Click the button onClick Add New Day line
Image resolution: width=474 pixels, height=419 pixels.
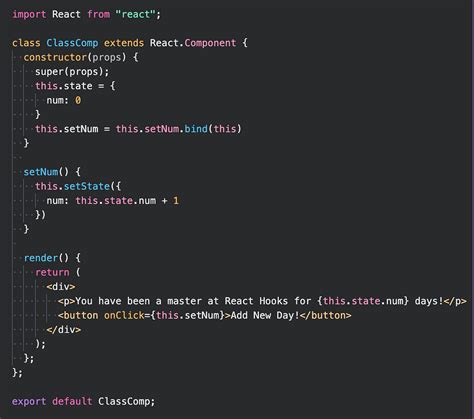[x=204, y=315]
